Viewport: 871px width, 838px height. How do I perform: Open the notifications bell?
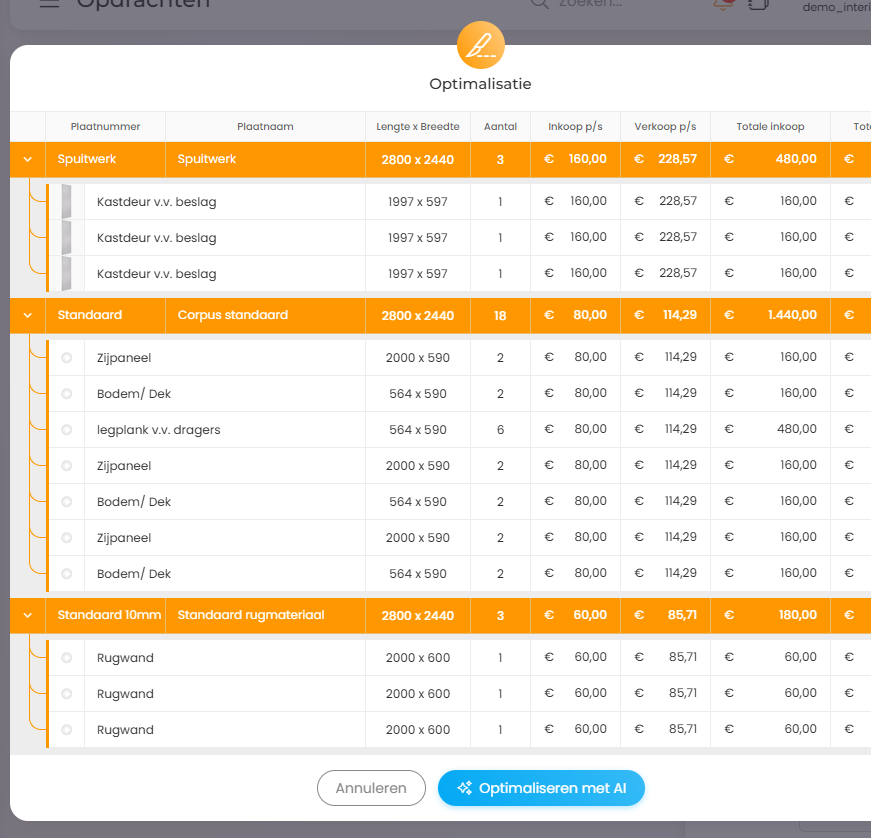(x=722, y=4)
